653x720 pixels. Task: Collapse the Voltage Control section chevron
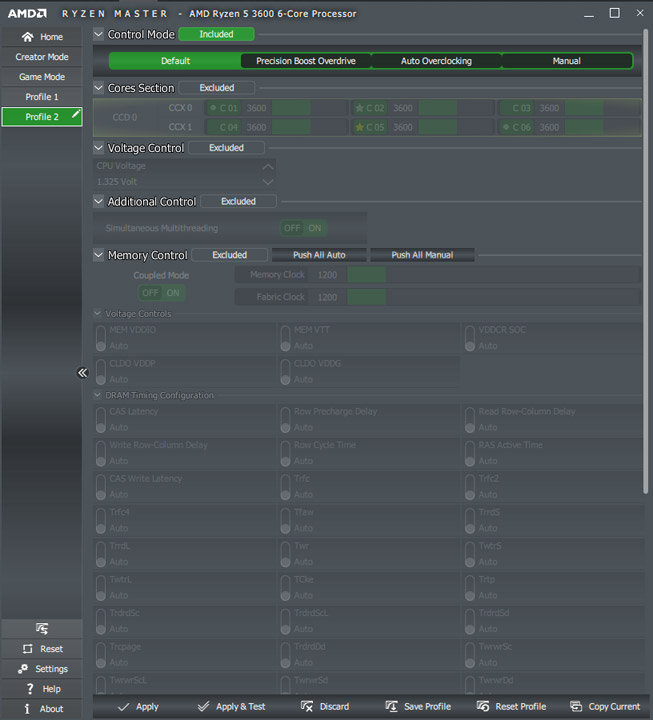pos(98,148)
